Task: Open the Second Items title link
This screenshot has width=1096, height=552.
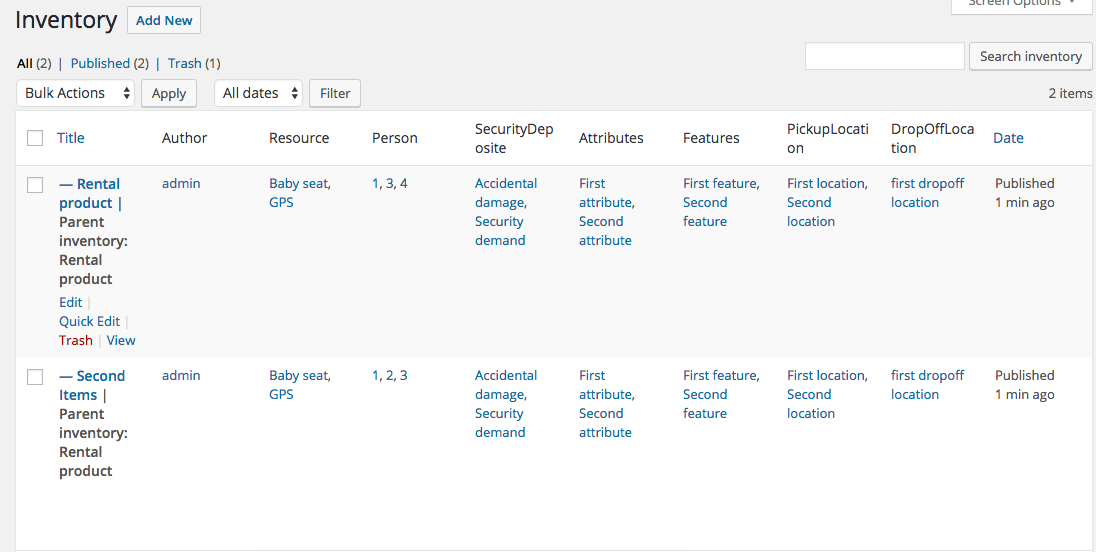Action: pyautogui.click(x=92, y=386)
